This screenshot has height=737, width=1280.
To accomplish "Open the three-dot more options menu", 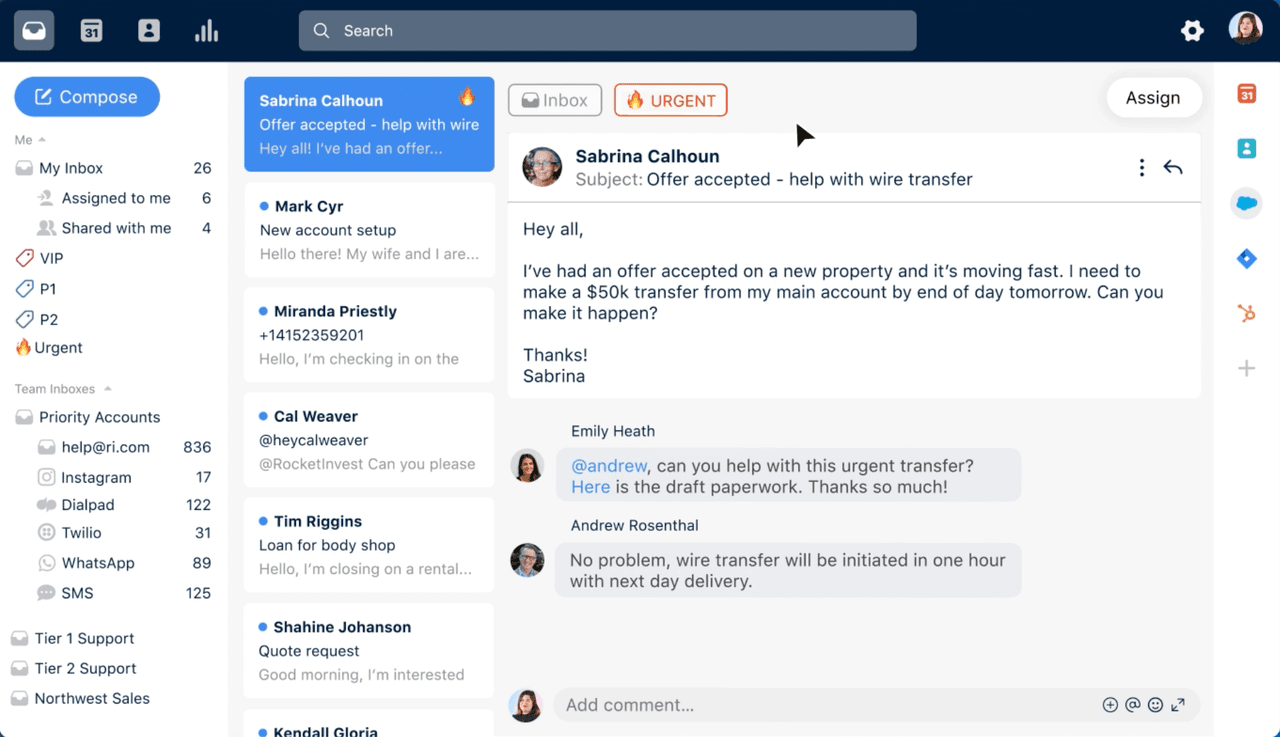I will (1141, 168).
